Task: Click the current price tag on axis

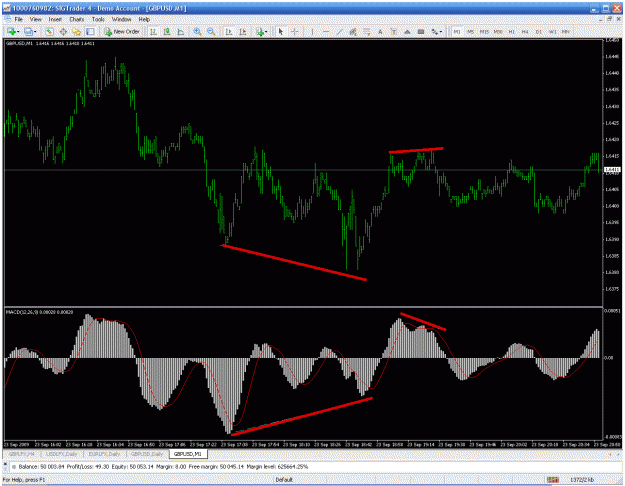Action: pyautogui.click(x=611, y=170)
